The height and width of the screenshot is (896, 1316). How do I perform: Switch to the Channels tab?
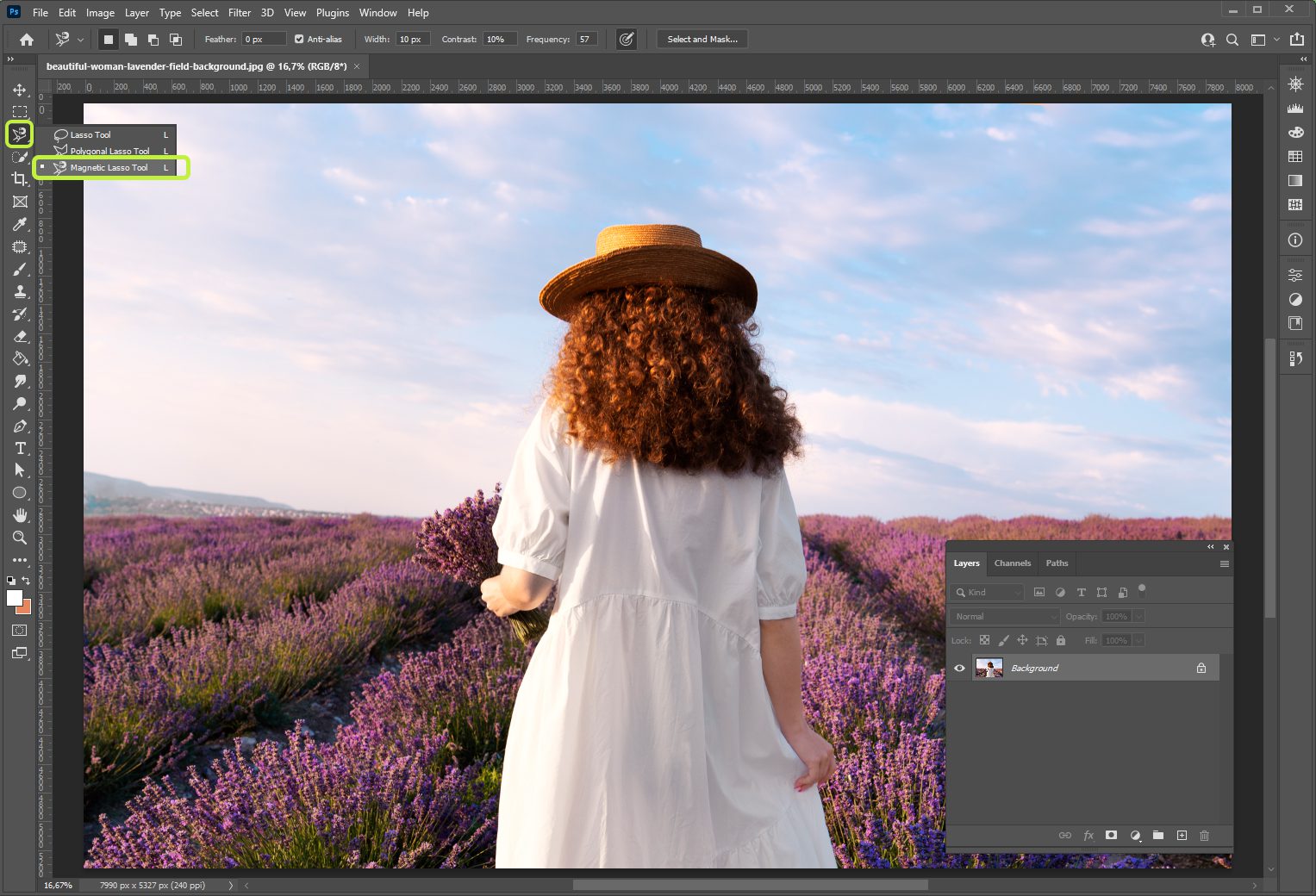pyautogui.click(x=1013, y=563)
